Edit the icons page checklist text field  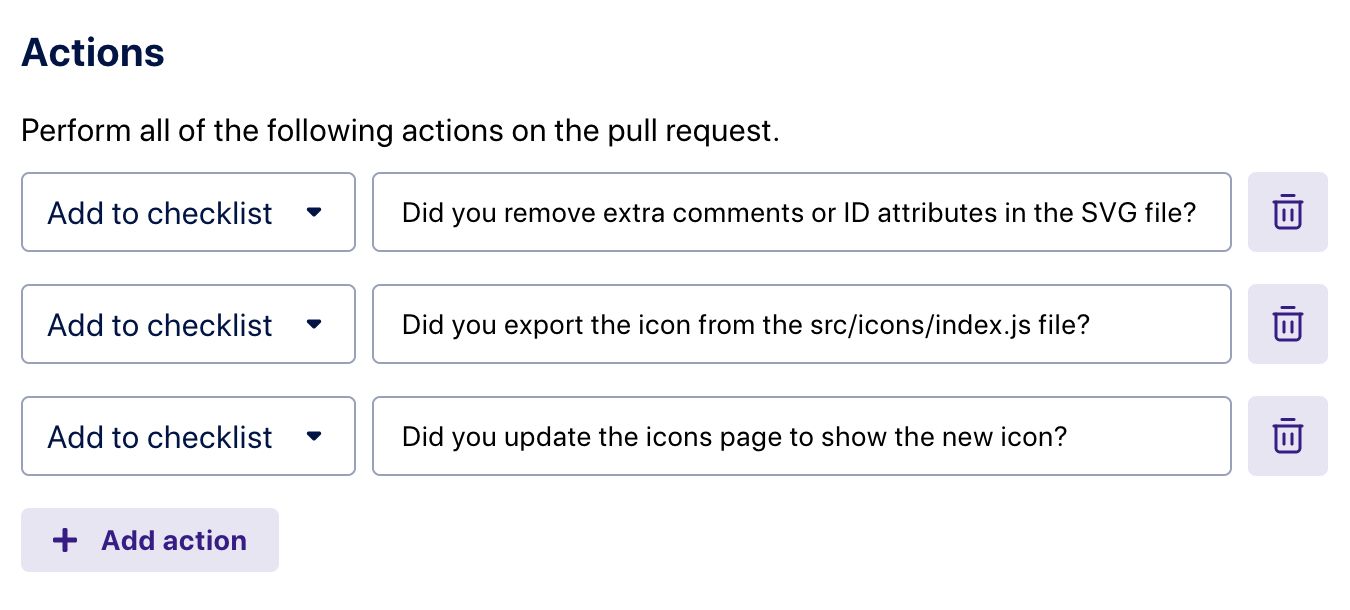pos(800,436)
